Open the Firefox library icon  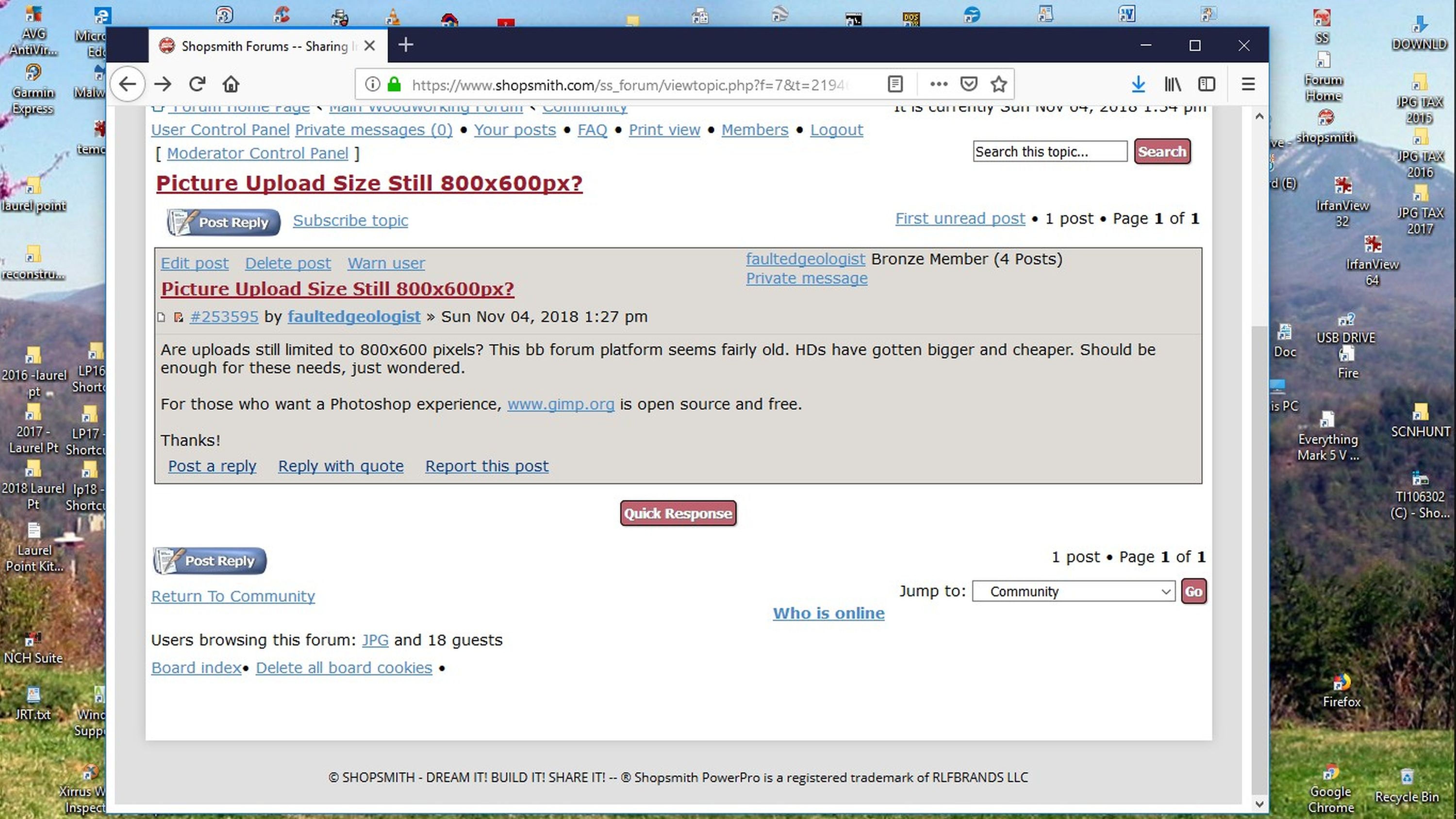point(1173,84)
